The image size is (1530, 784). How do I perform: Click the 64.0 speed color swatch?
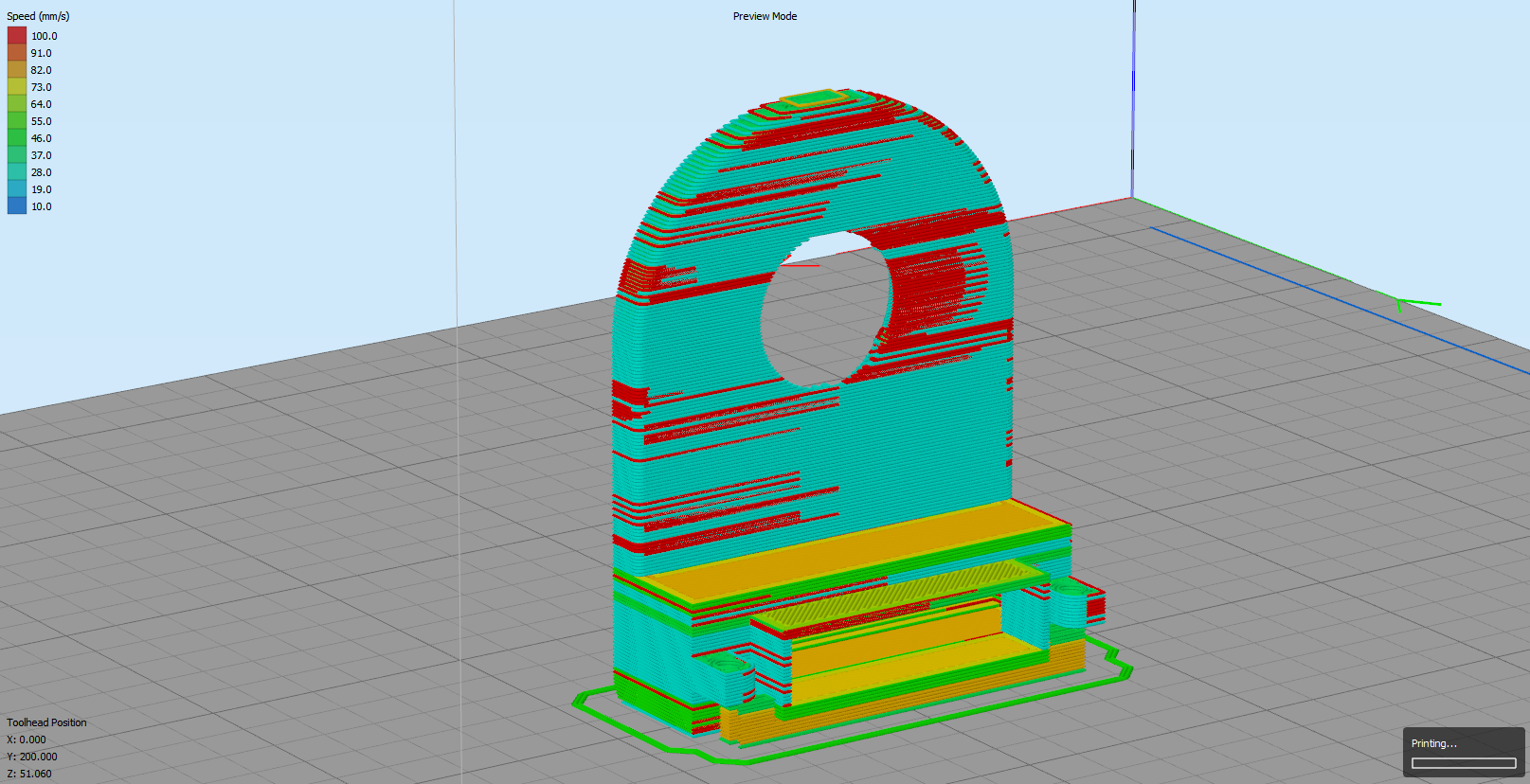click(x=17, y=104)
